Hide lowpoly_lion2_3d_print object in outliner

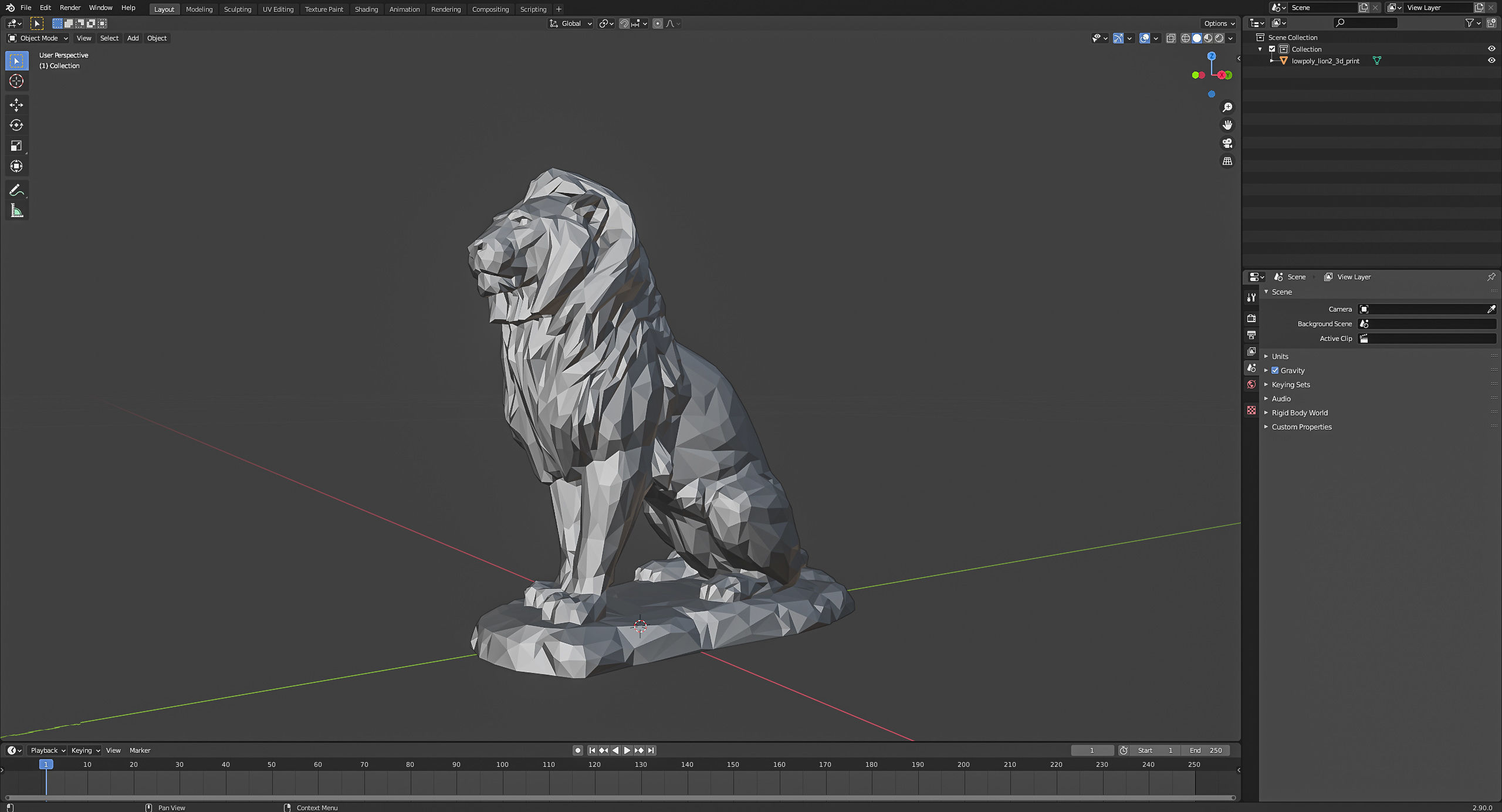point(1491,60)
